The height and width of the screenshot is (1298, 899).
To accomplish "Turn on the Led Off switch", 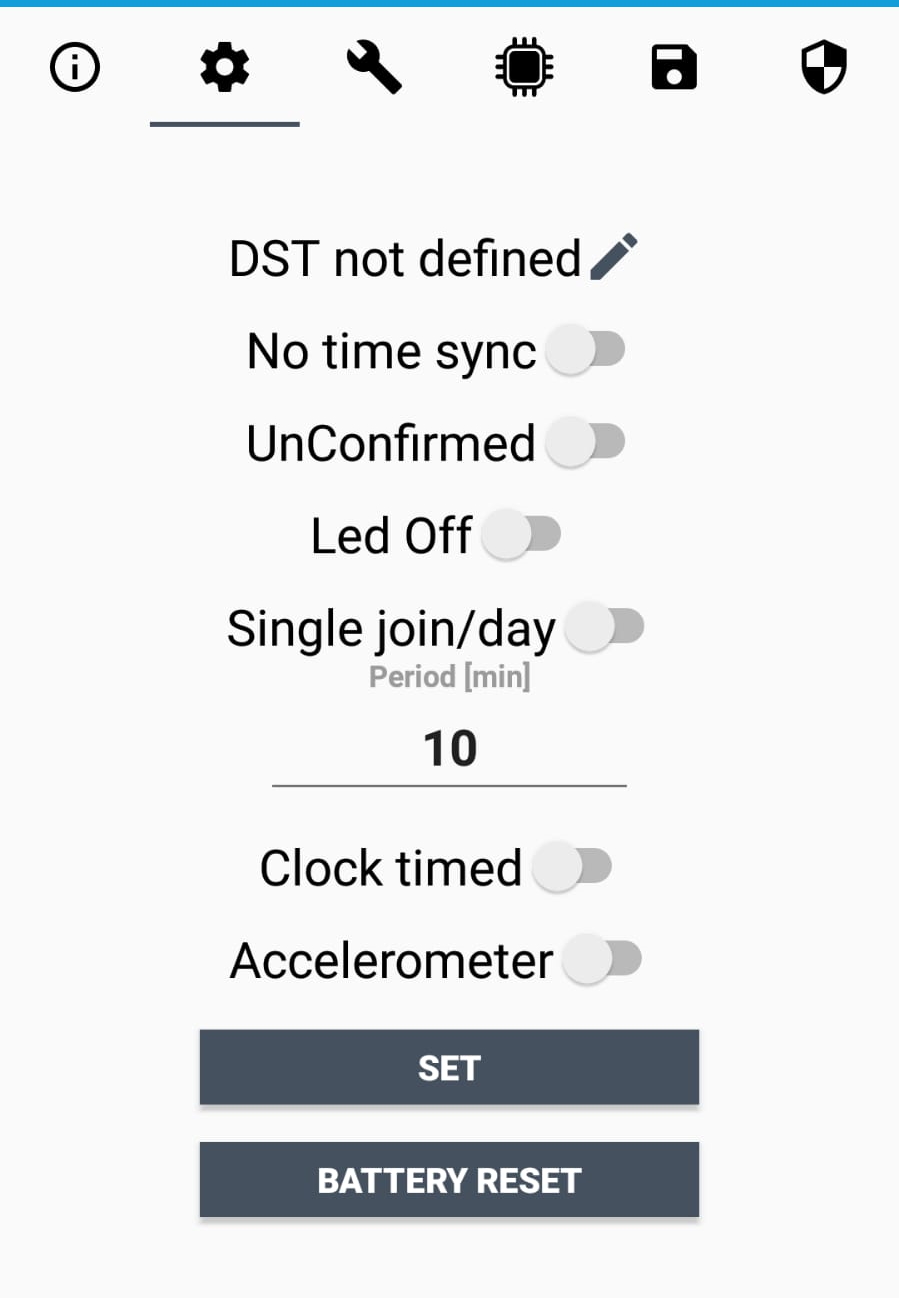I will 521,536.
